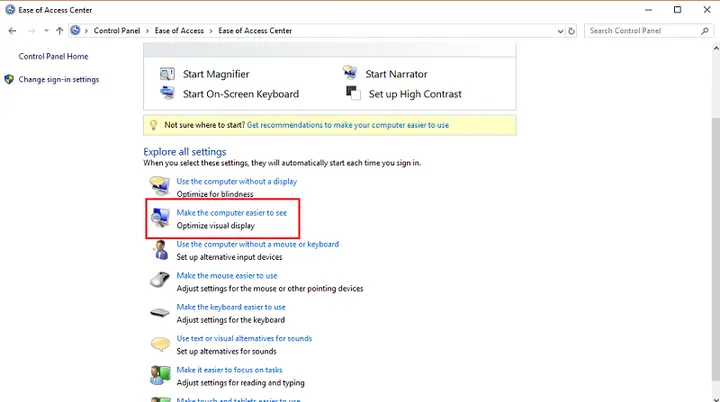Click the keyboard icon beside Make the keyboard easier
The image size is (720, 402).
pos(160,313)
